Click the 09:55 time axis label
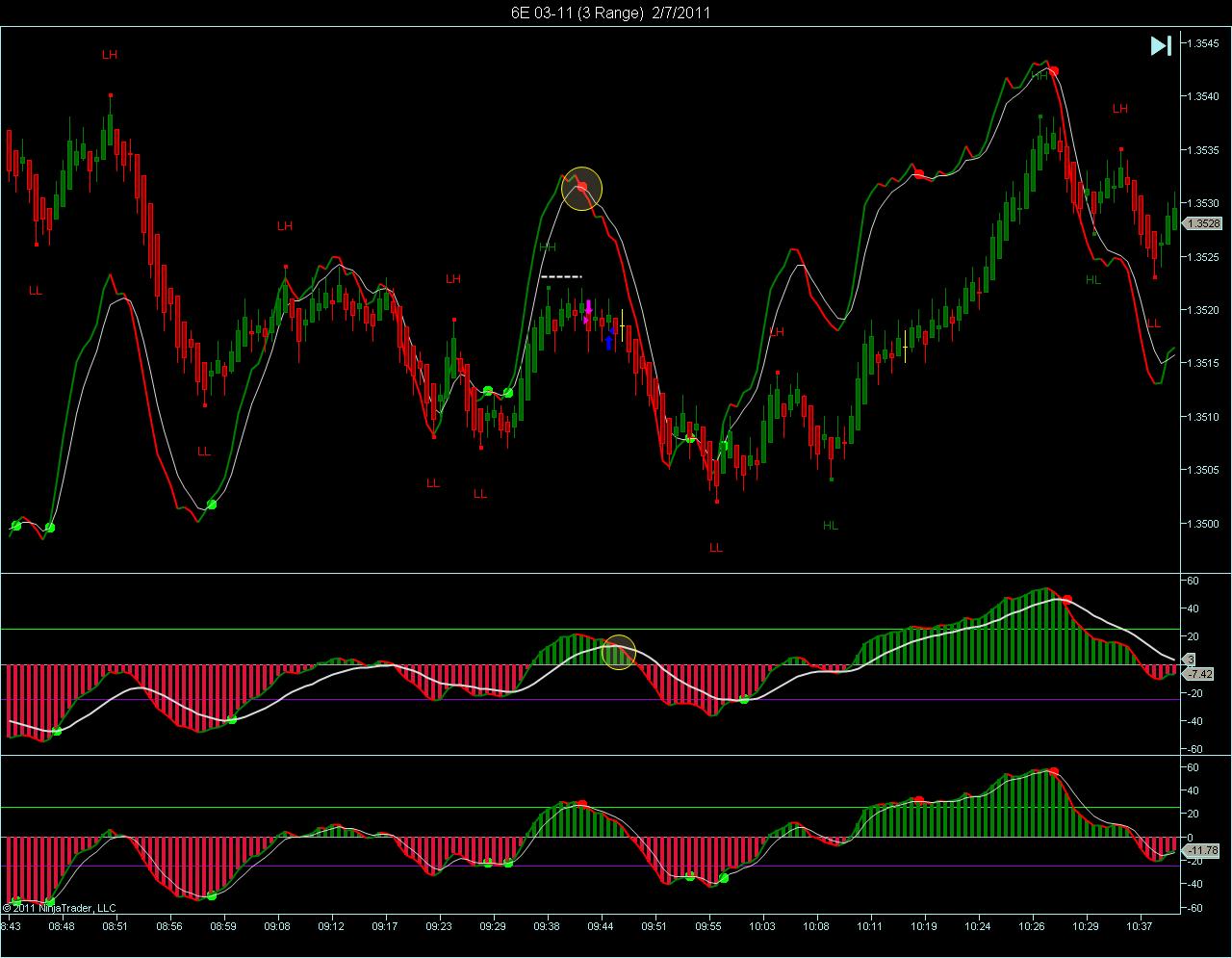 tap(708, 926)
